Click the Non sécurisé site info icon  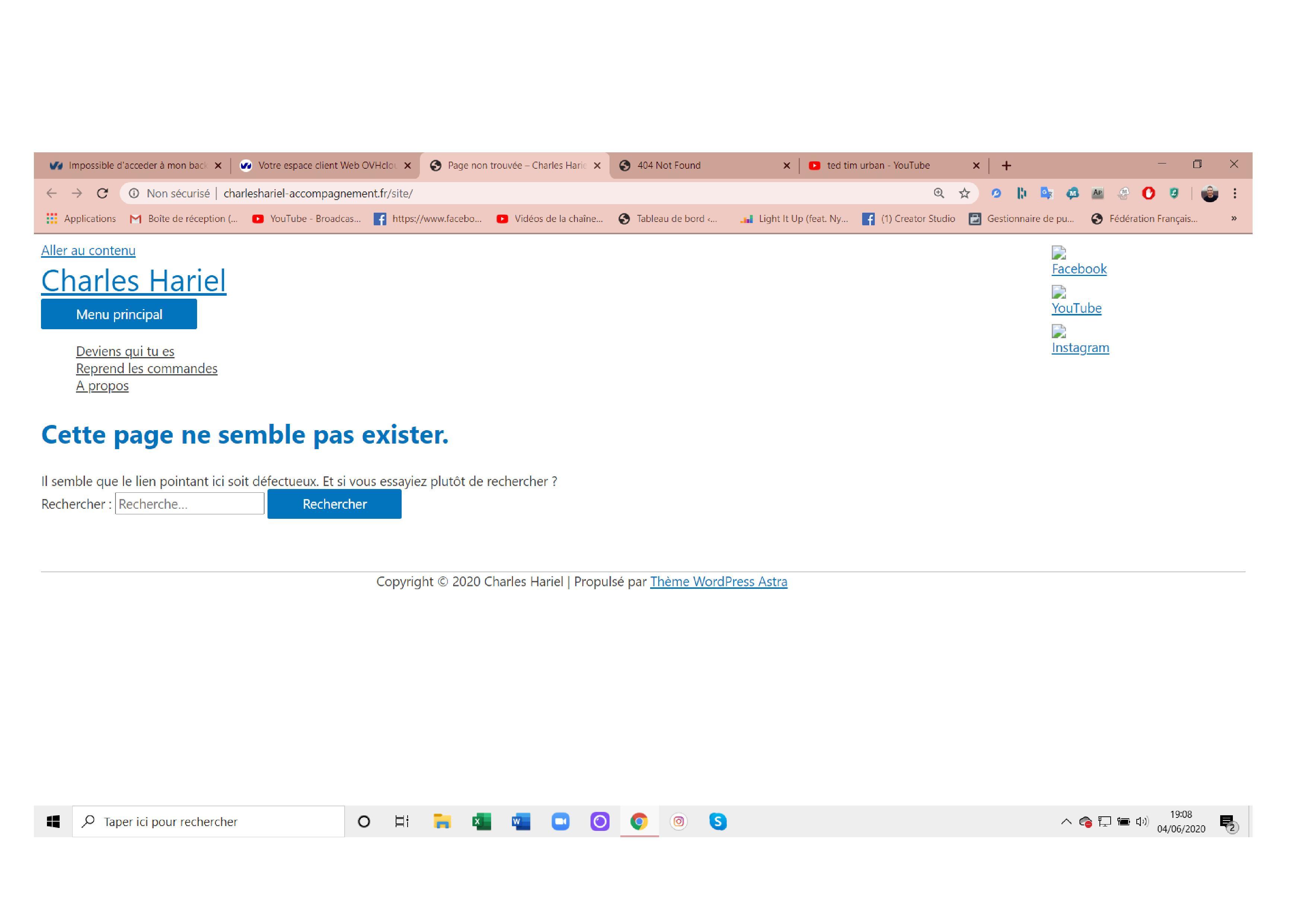click(134, 193)
